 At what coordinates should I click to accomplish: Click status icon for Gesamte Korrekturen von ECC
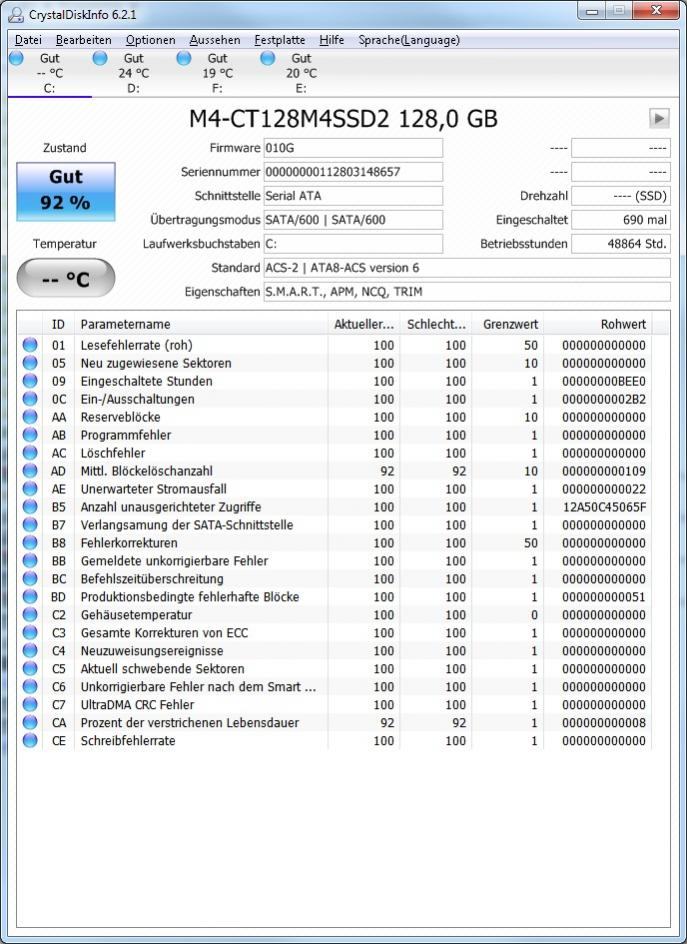pos(30,633)
